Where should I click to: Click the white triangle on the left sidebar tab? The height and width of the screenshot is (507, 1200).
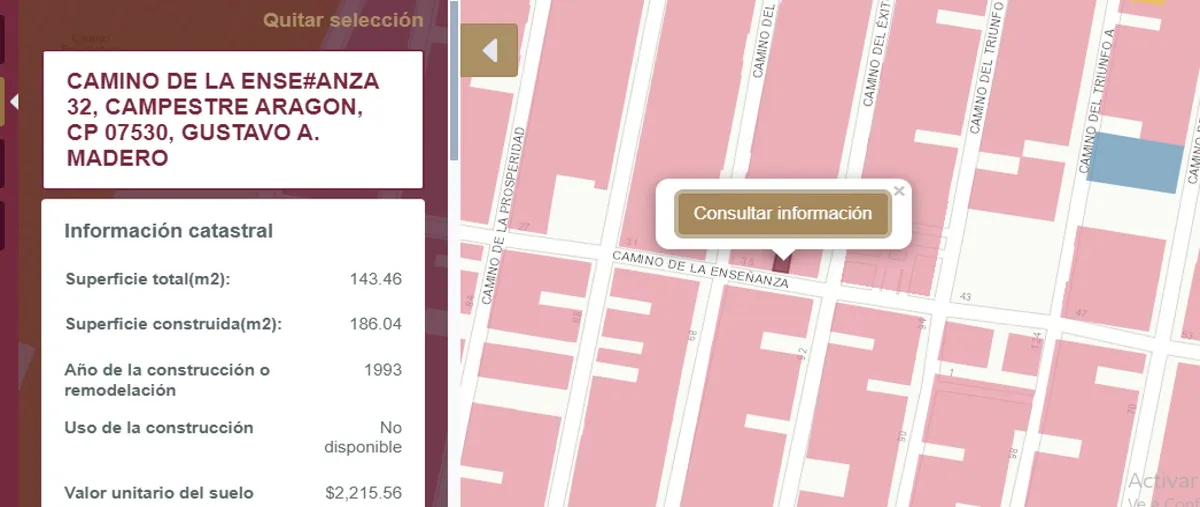pyautogui.click(x=14, y=102)
